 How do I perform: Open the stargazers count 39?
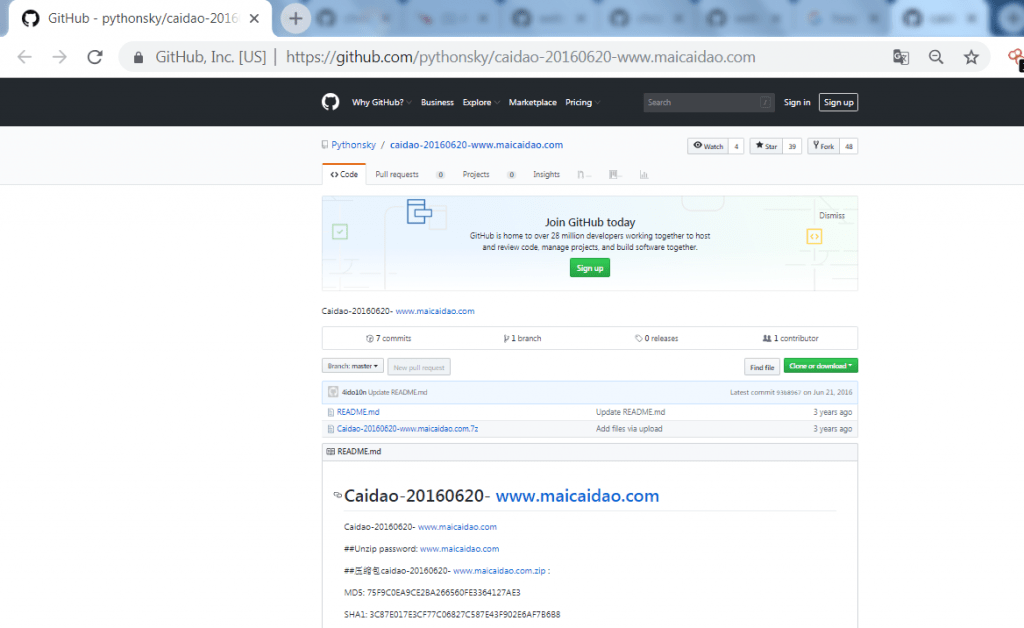[x=792, y=146]
